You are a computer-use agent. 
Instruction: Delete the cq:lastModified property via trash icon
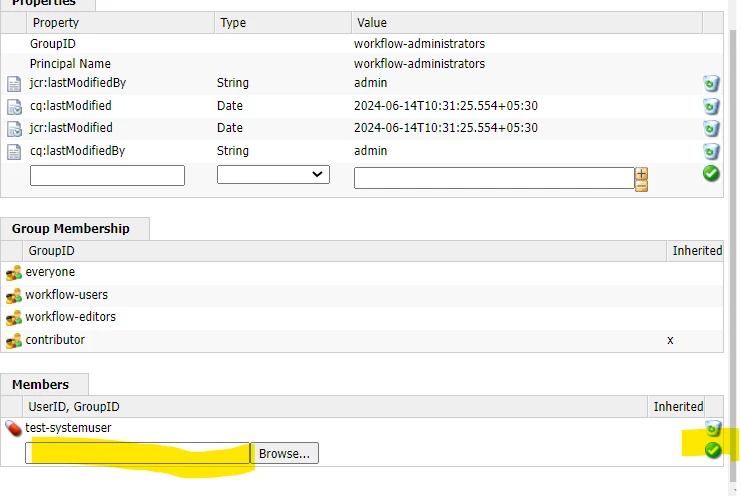coord(711,106)
